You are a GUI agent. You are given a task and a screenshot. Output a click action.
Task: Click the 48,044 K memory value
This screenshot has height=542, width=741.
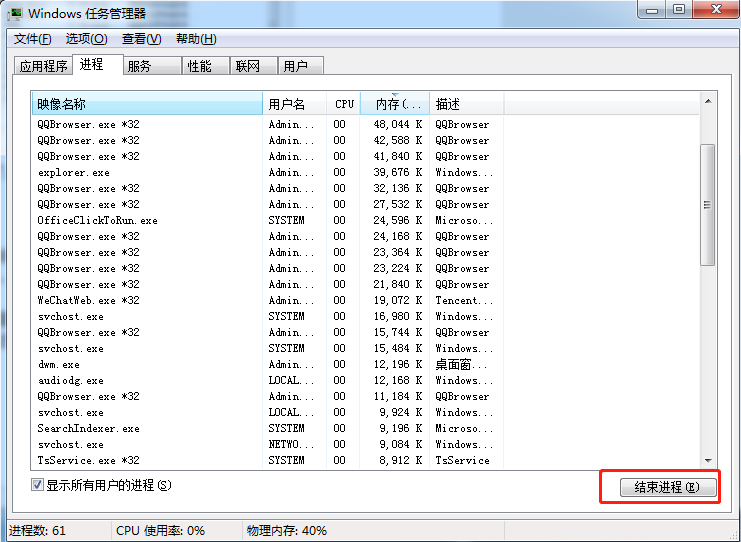[398, 124]
